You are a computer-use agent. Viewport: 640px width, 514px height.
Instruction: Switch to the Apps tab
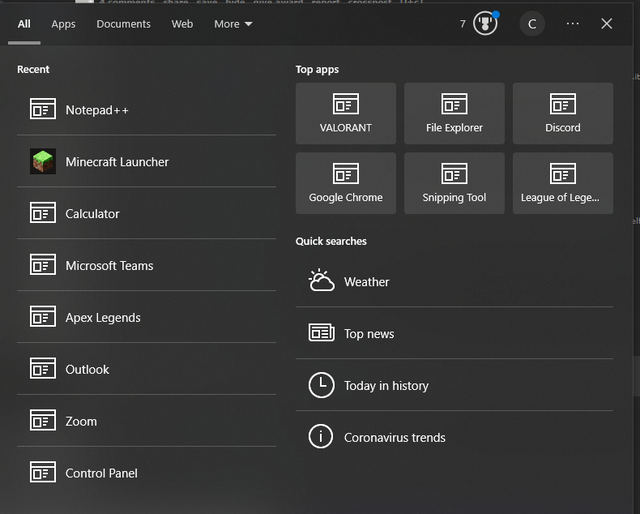[x=63, y=24]
